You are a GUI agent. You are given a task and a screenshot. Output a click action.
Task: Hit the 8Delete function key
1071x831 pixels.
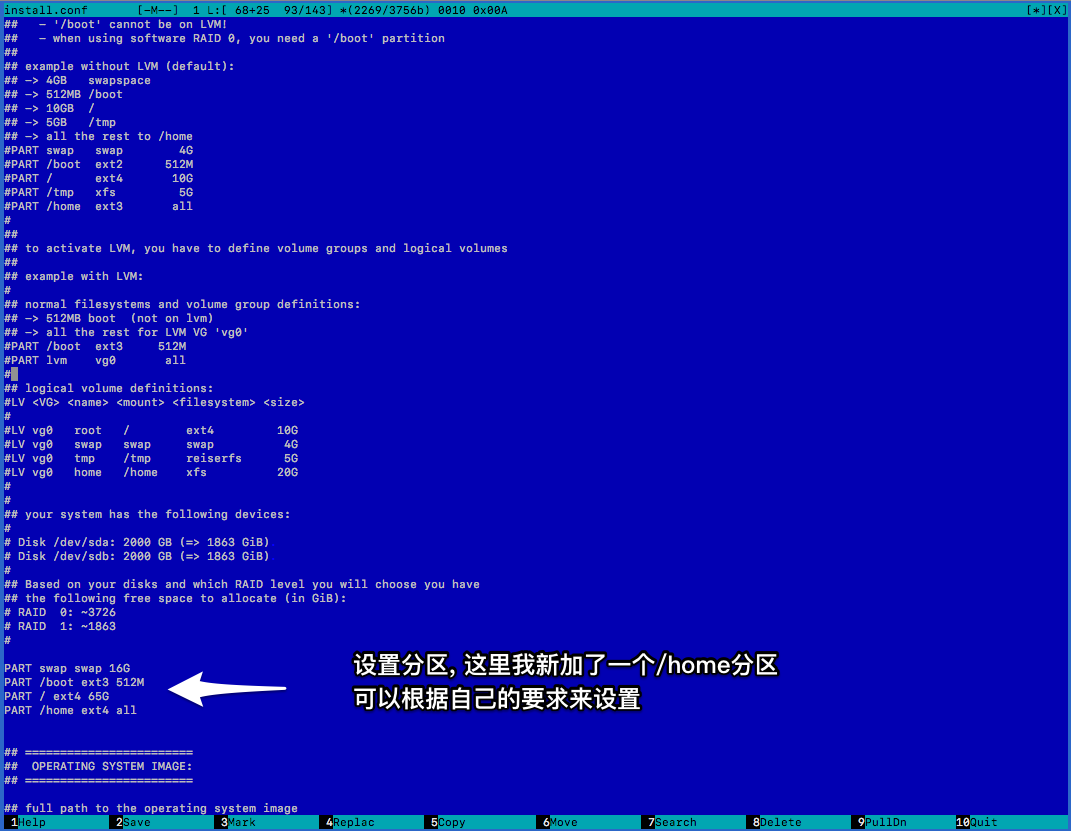click(780, 822)
